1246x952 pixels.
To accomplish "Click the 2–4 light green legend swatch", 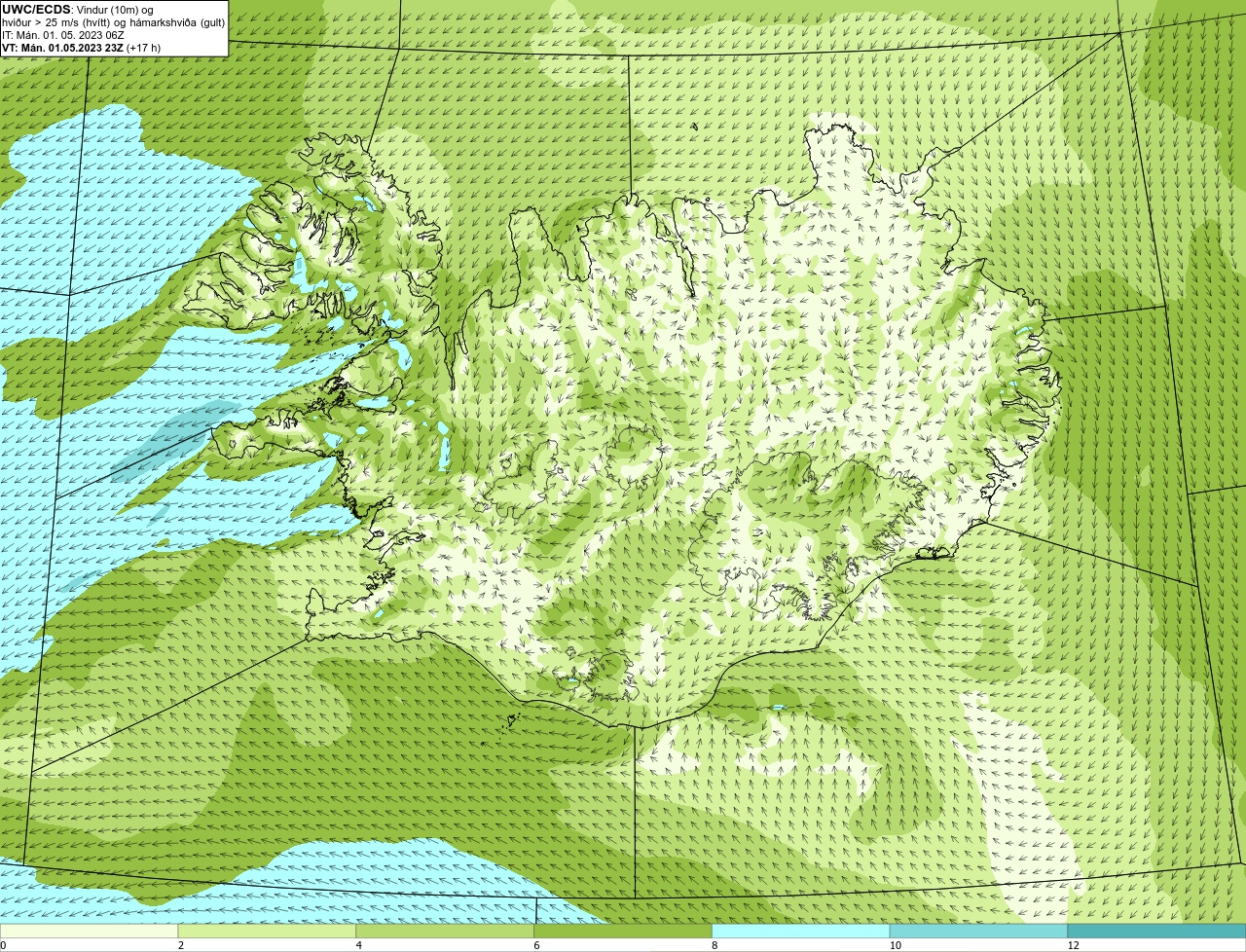I will [x=267, y=932].
